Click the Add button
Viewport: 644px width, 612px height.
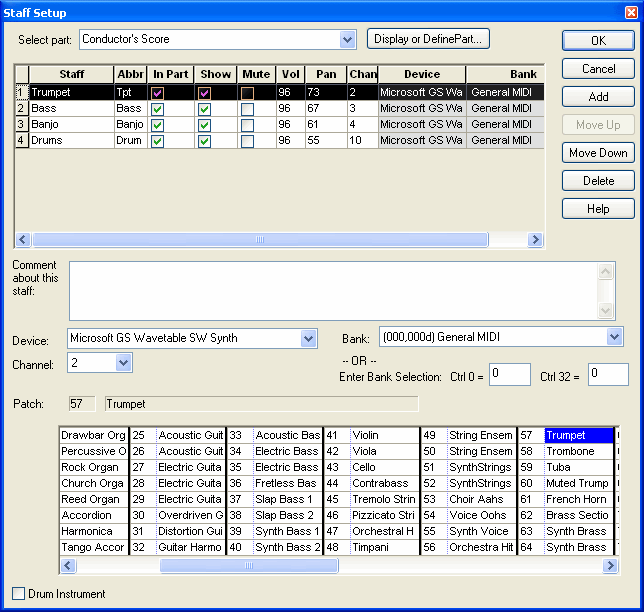[x=597, y=97]
